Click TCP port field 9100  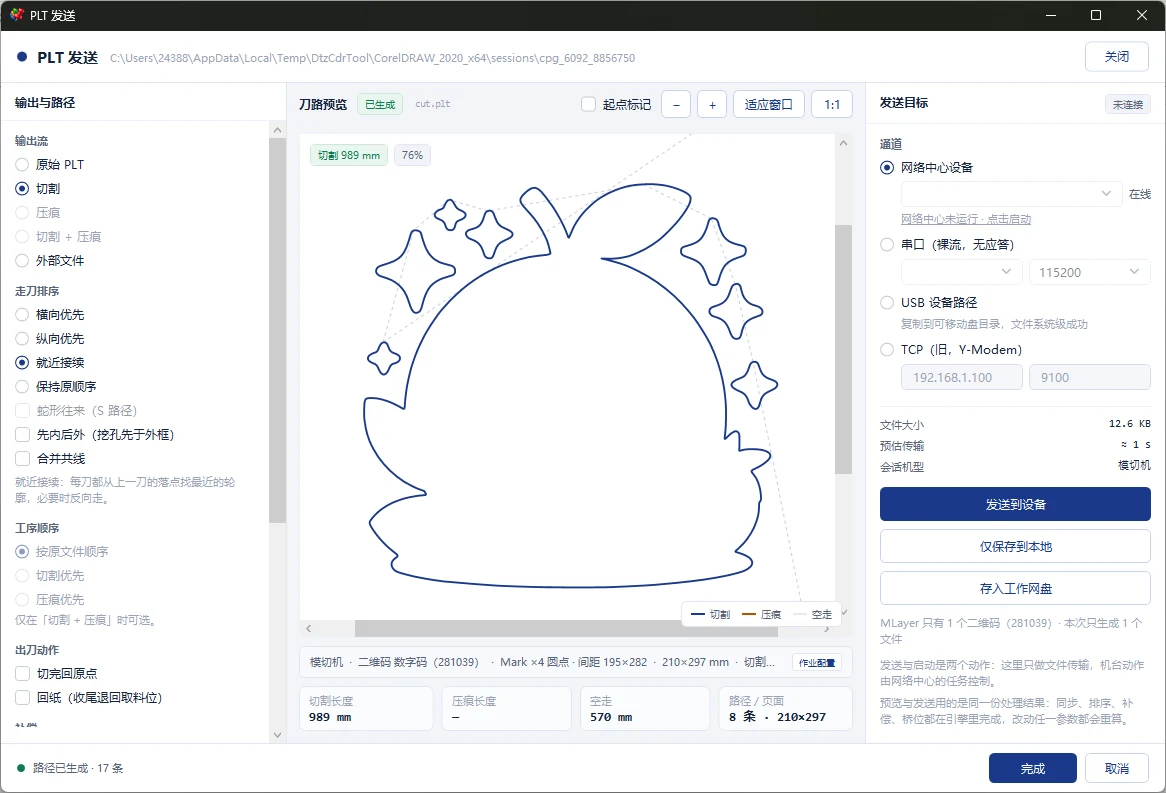1089,377
